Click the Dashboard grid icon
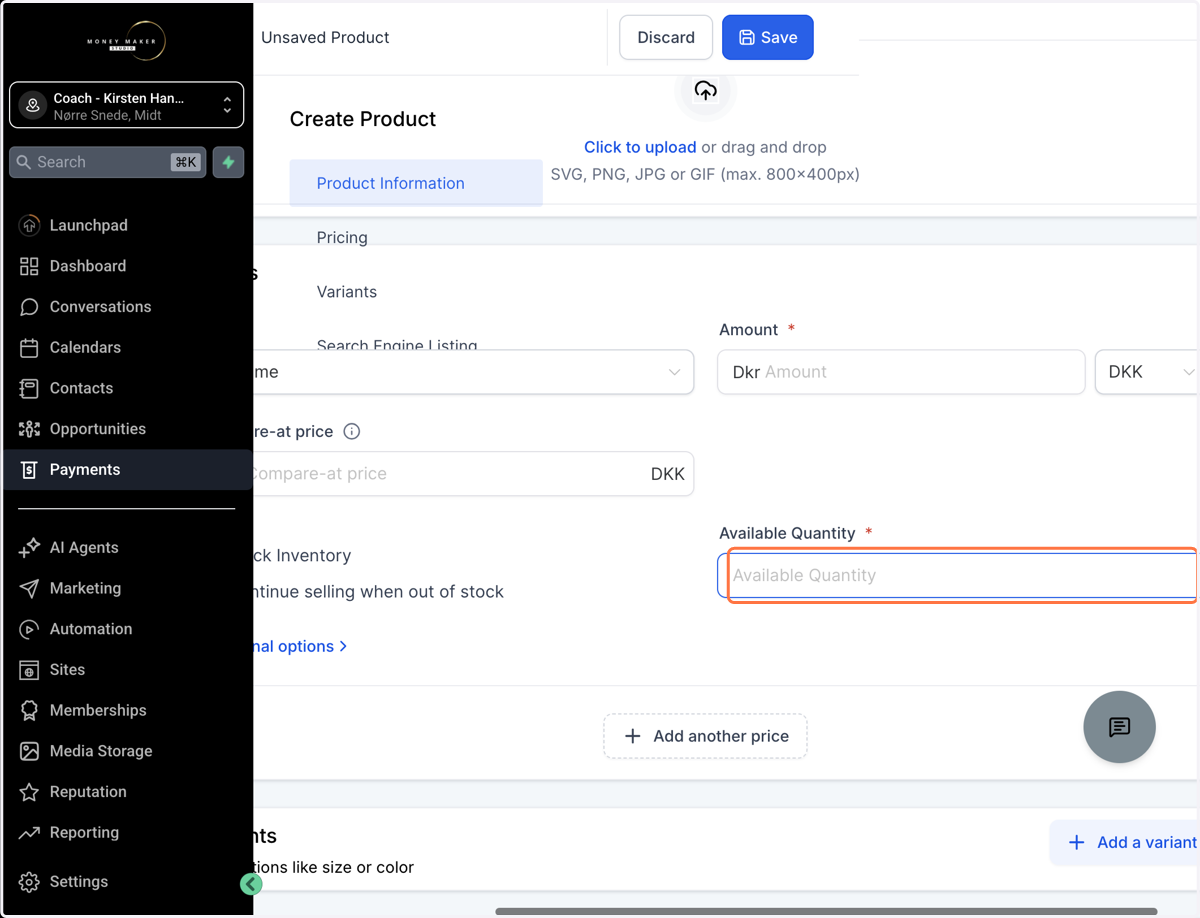The width and height of the screenshot is (1200, 918). [29, 266]
